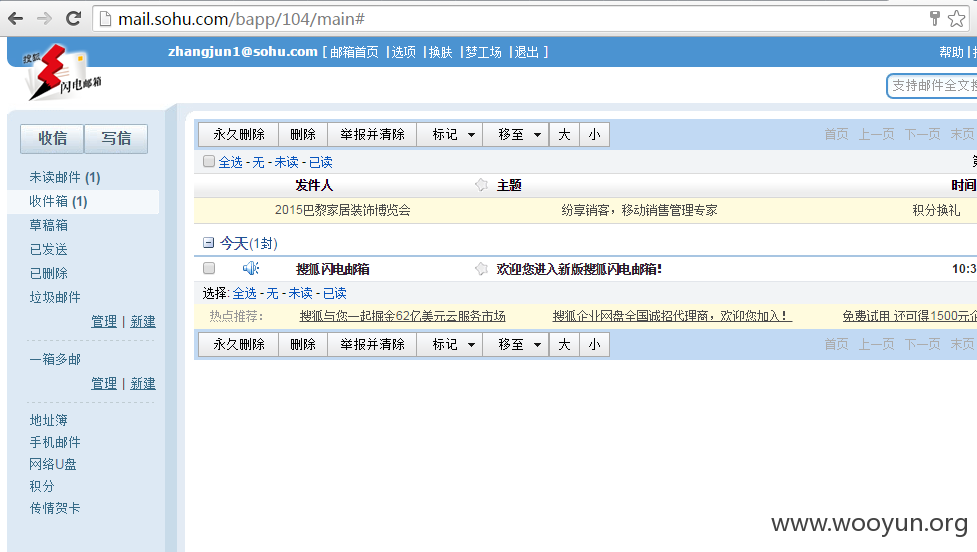Open ad 纷享销客，移动销售管理专家
Image resolution: width=977 pixels, height=552 pixels.
[639, 211]
